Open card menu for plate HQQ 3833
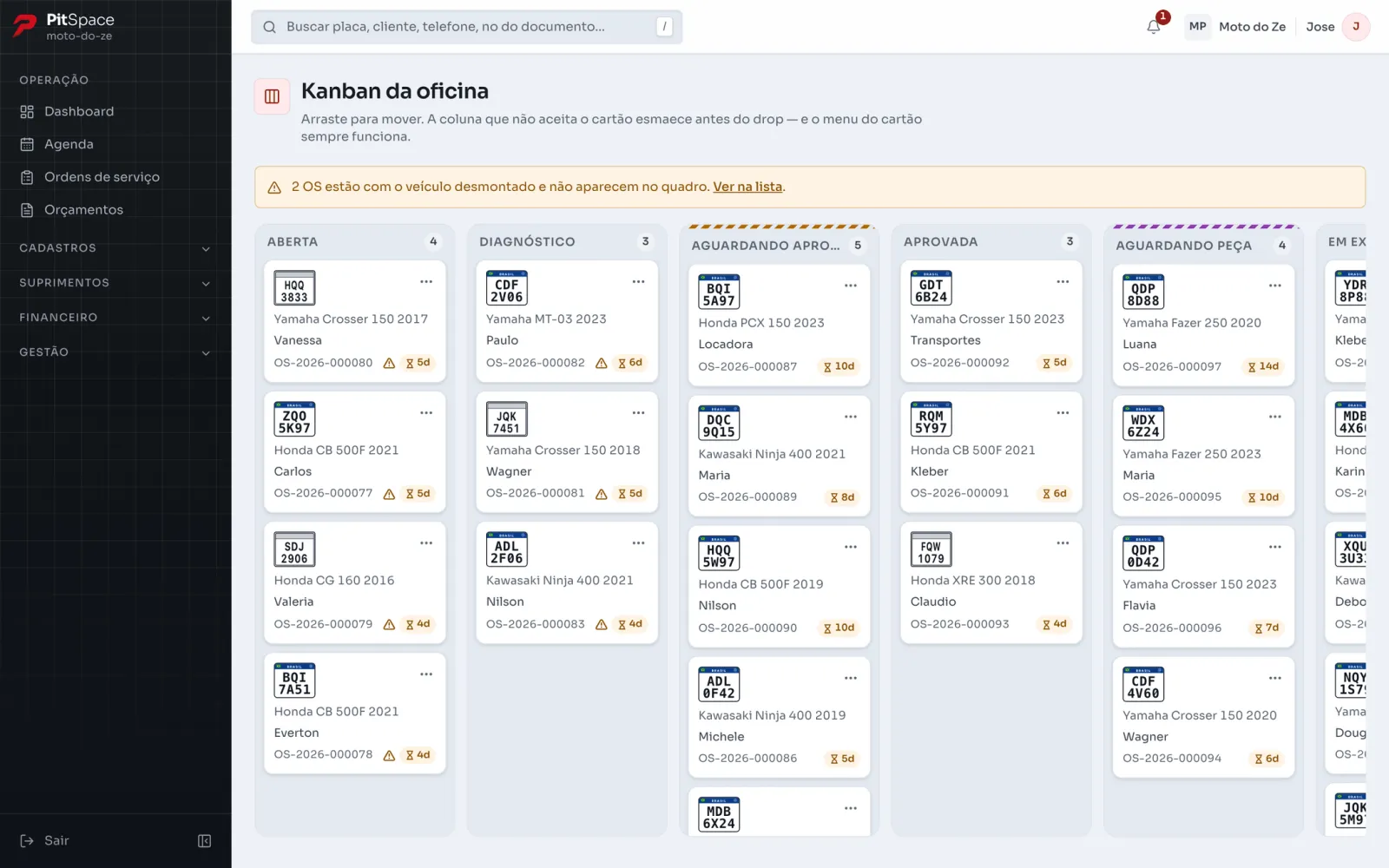 pos(426,282)
